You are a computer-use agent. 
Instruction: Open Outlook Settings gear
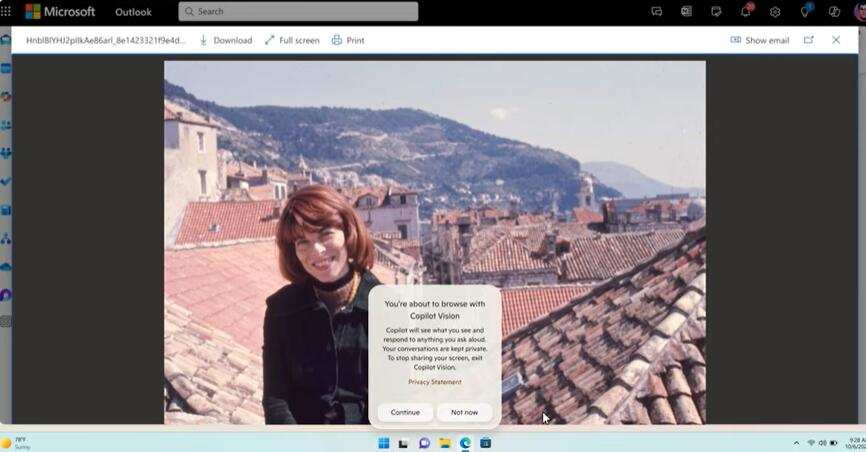pyautogui.click(x=775, y=12)
